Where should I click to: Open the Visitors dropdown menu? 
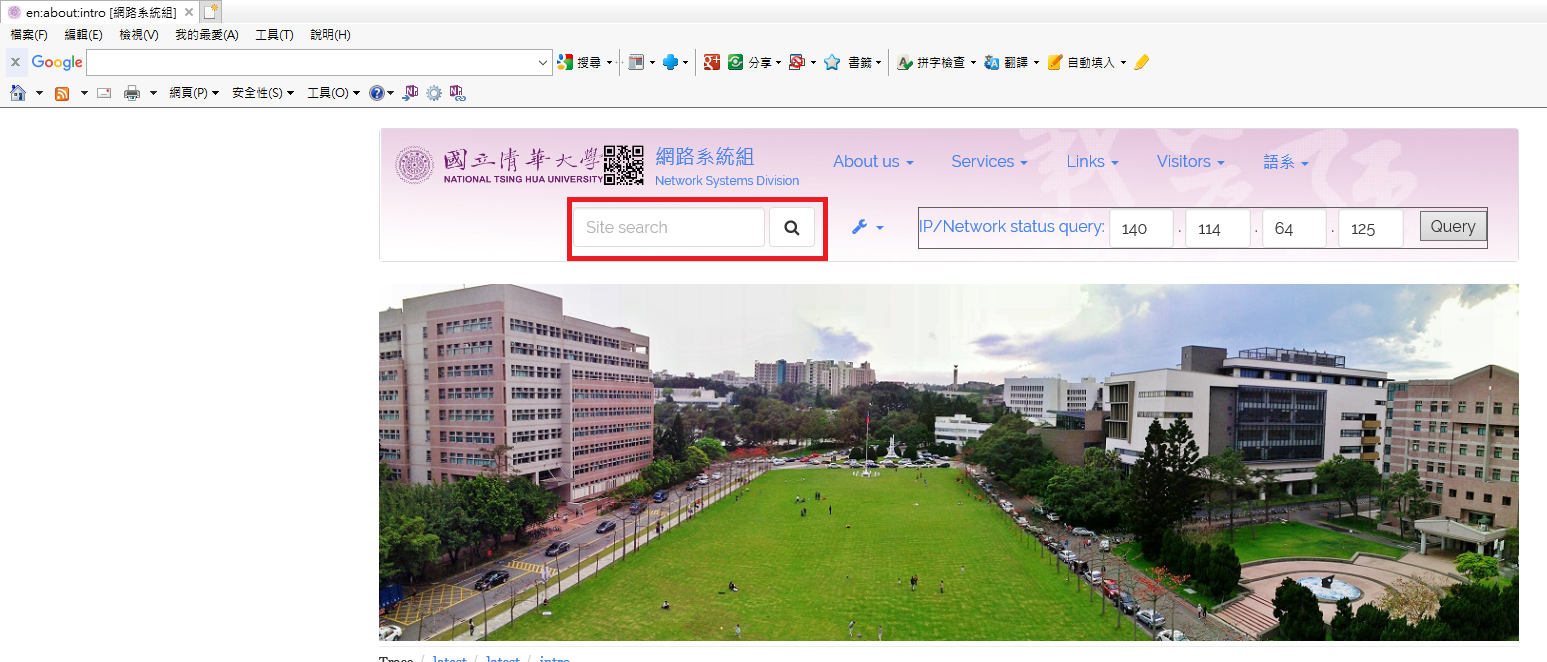[1190, 162]
